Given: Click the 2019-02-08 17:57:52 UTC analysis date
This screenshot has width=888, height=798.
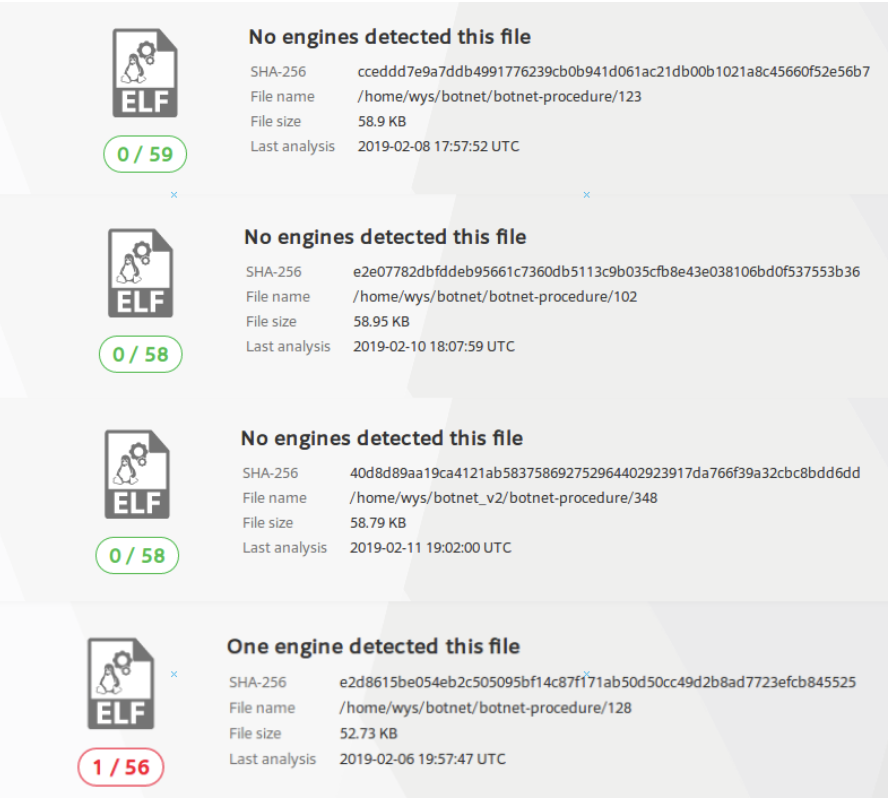Looking at the screenshot, I should tap(438, 146).
